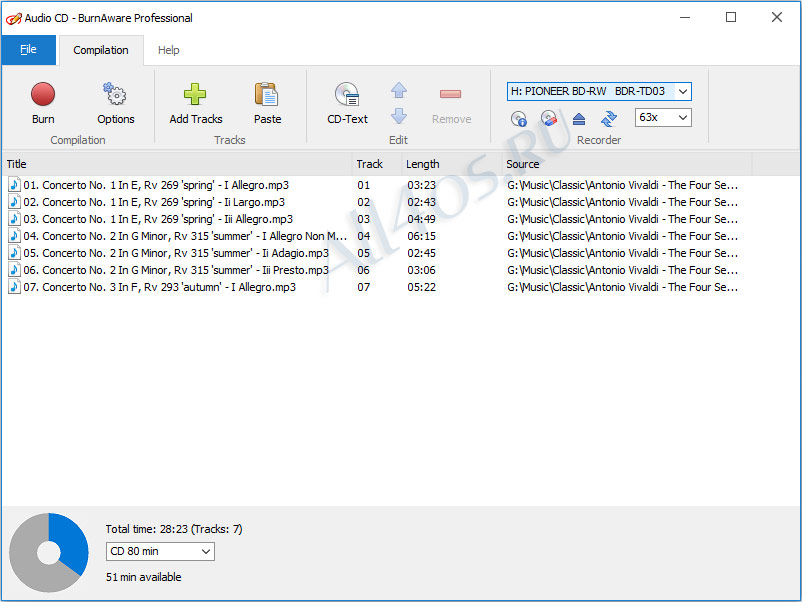The width and height of the screenshot is (802, 602).
Task: Click the length value 03:23
Action: (421, 185)
